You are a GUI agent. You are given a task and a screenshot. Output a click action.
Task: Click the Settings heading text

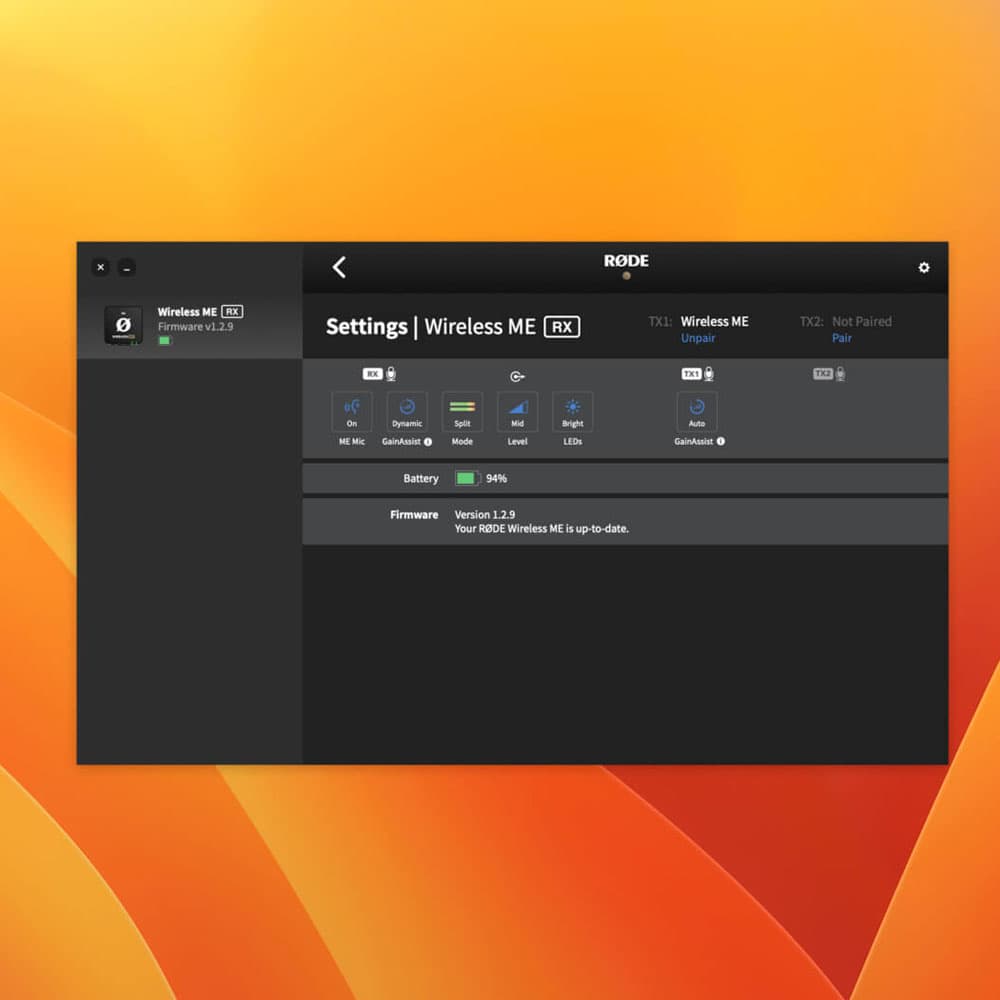[367, 327]
